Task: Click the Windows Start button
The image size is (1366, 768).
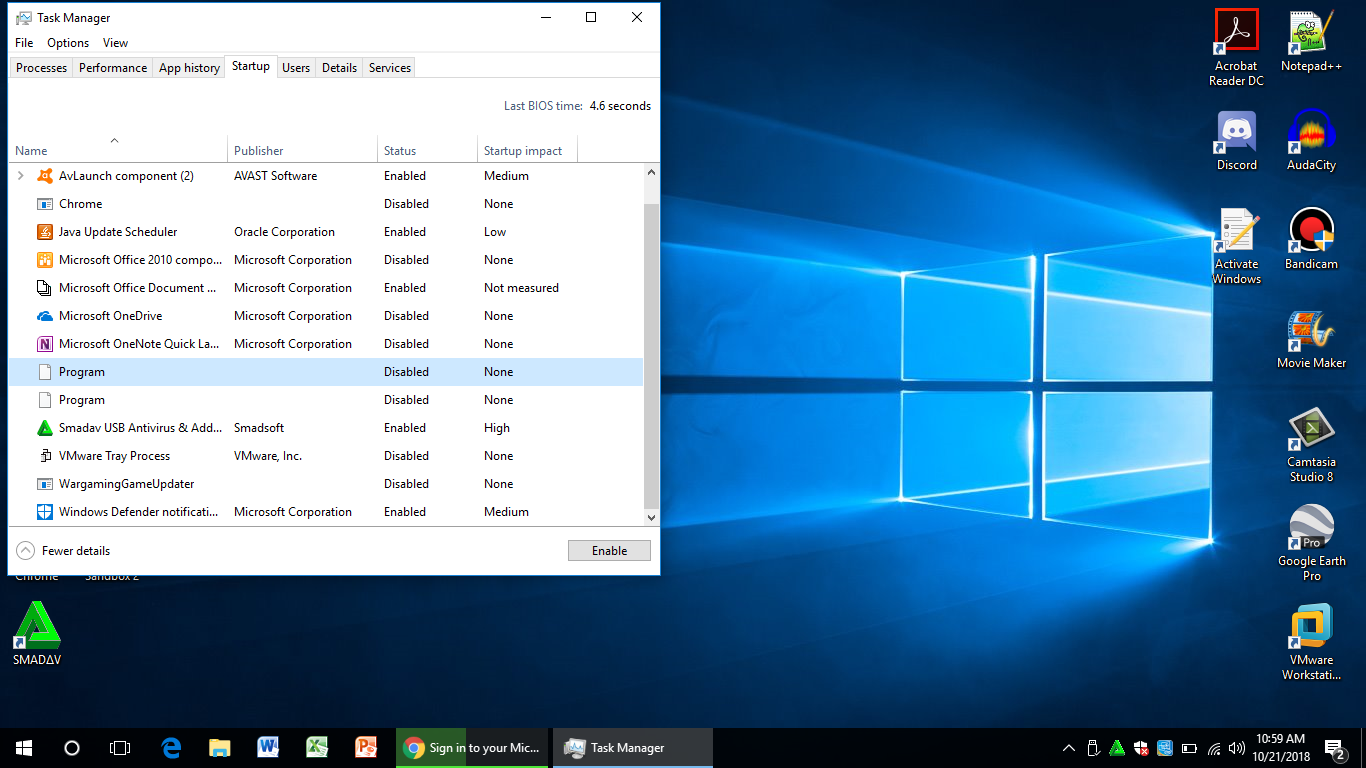Action: pyautogui.click(x=24, y=748)
